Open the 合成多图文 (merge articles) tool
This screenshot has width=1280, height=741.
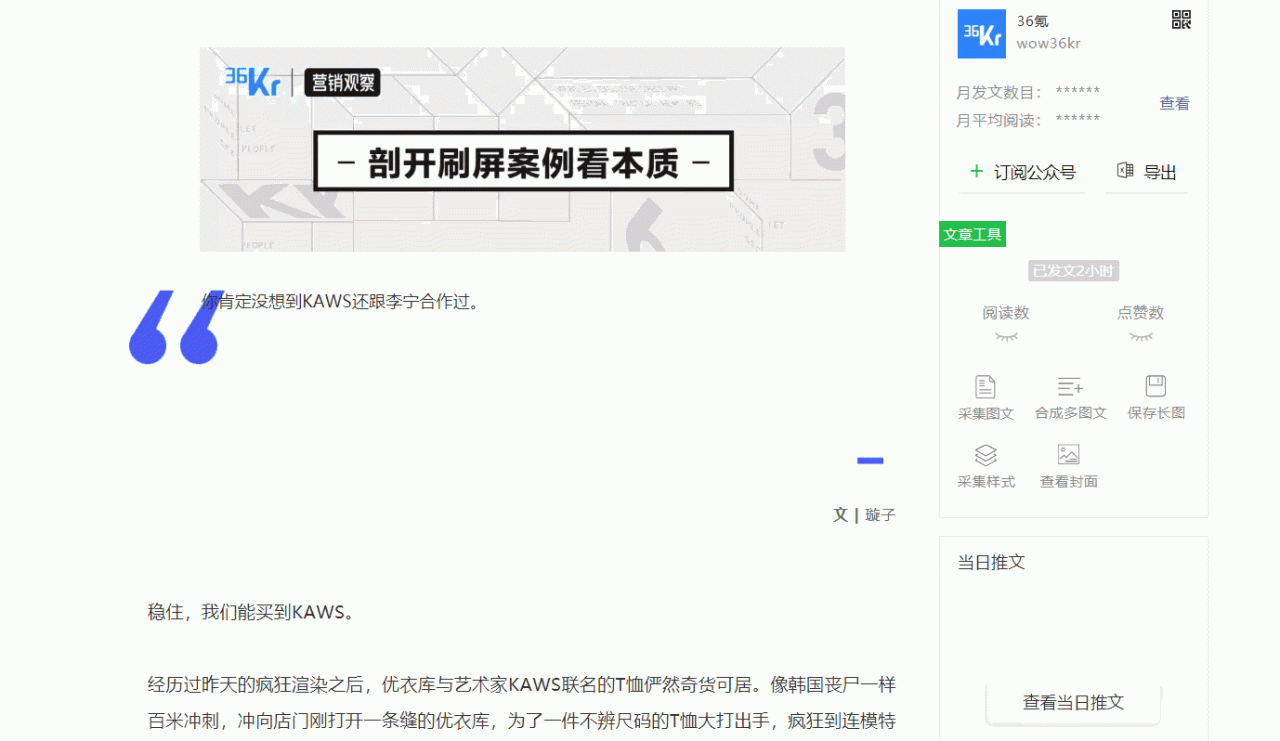[1071, 388]
